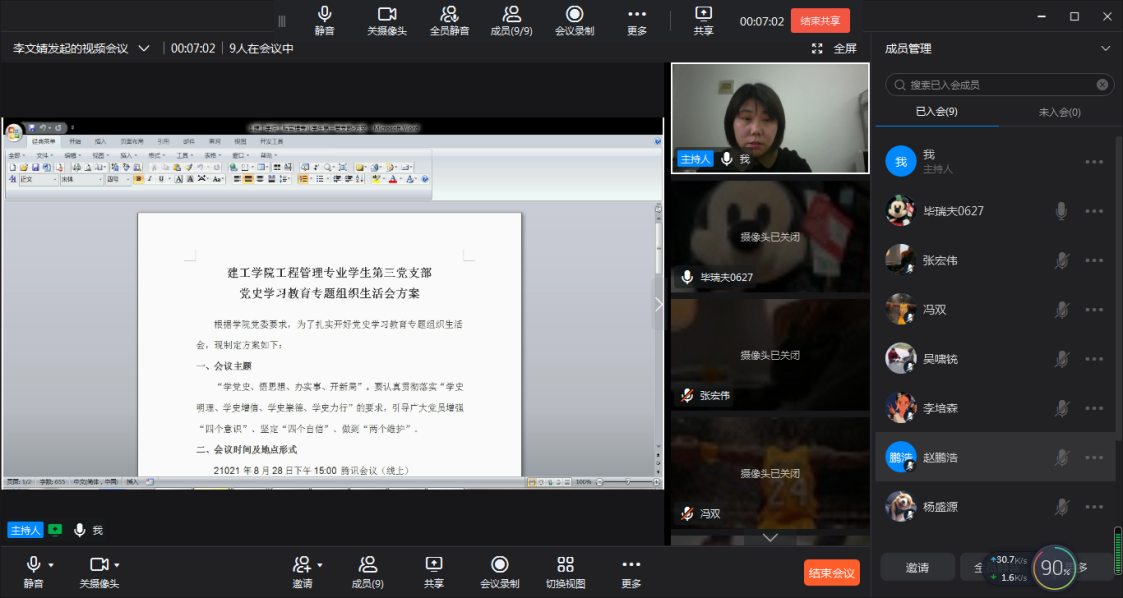1123x598 pixels.
Task: Click the 邀请 invite icon in bottom toolbar
Action: coord(300,565)
